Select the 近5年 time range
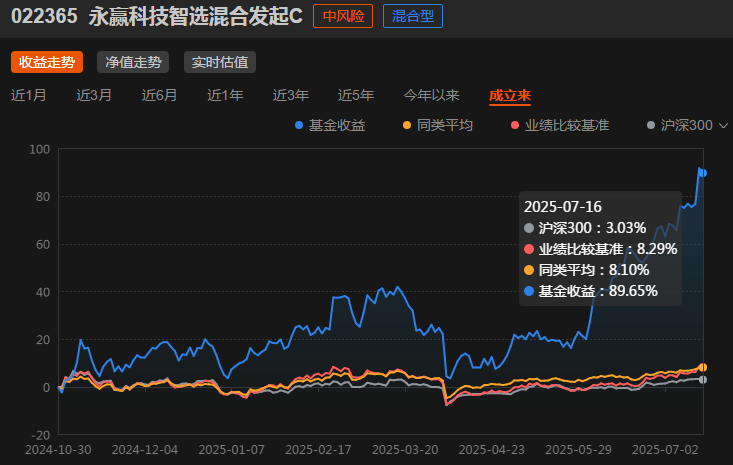The image size is (733, 465). click(x=356, y=95)
